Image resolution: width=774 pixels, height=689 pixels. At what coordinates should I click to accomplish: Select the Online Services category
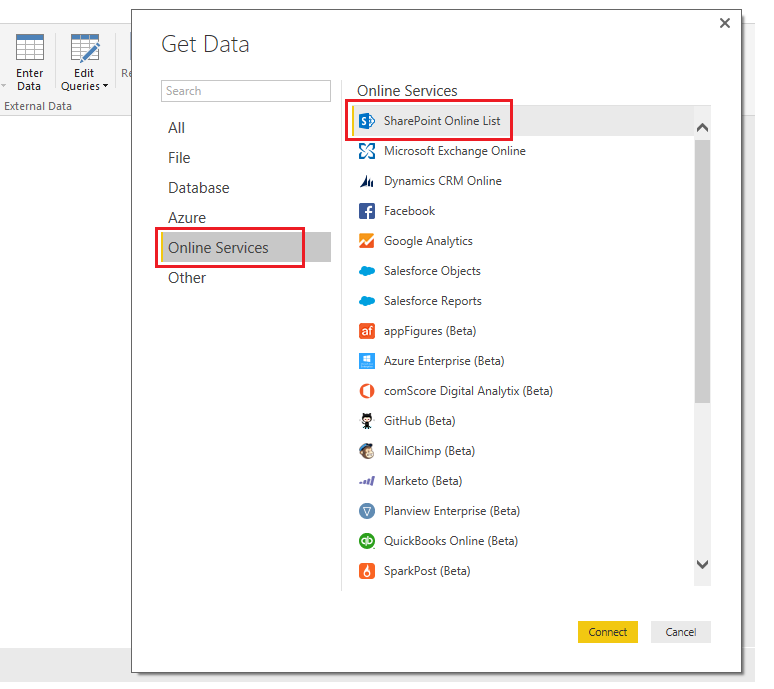click(x=246, y=247)
